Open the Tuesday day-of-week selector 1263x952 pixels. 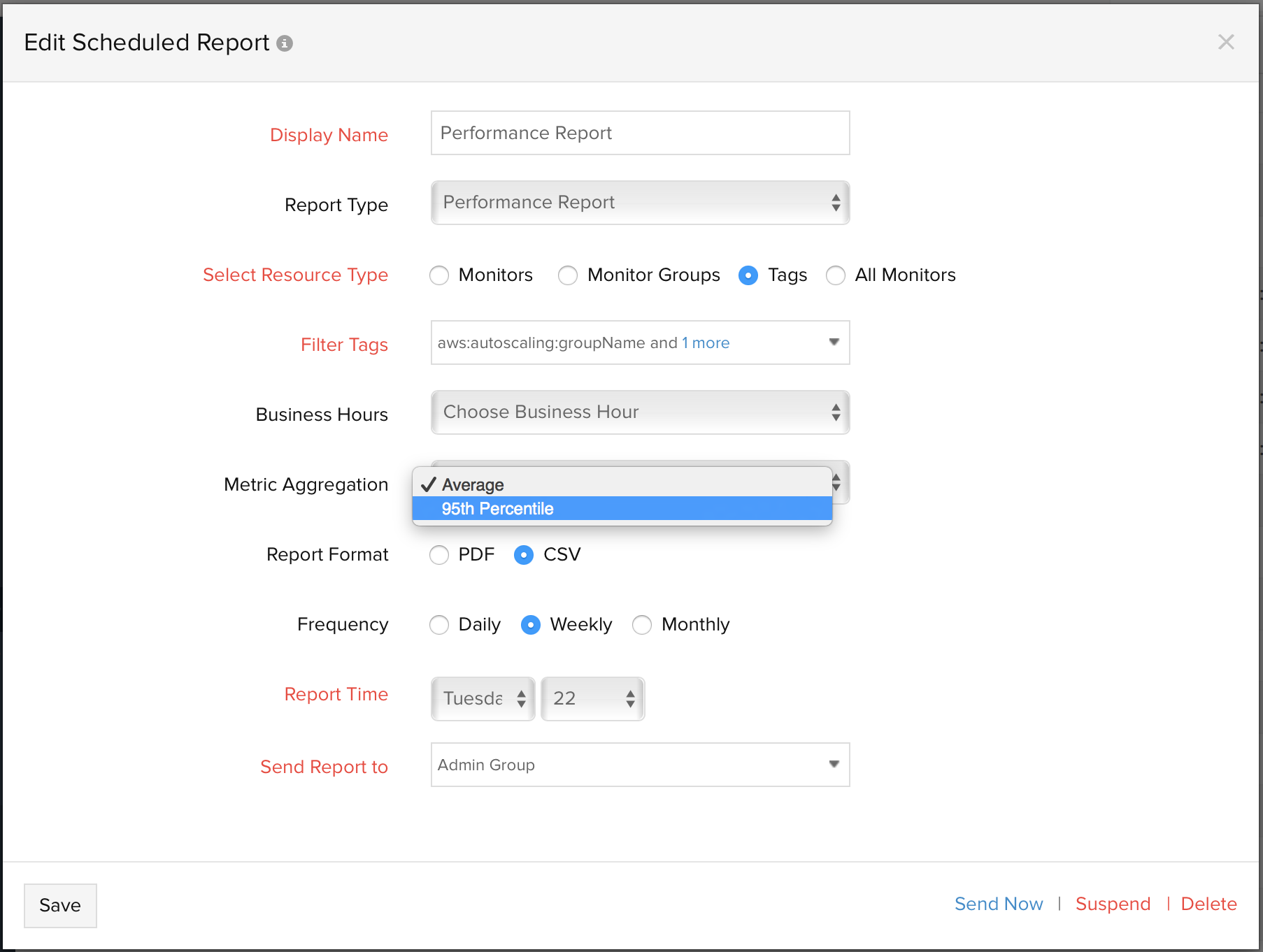click(483, 698)
